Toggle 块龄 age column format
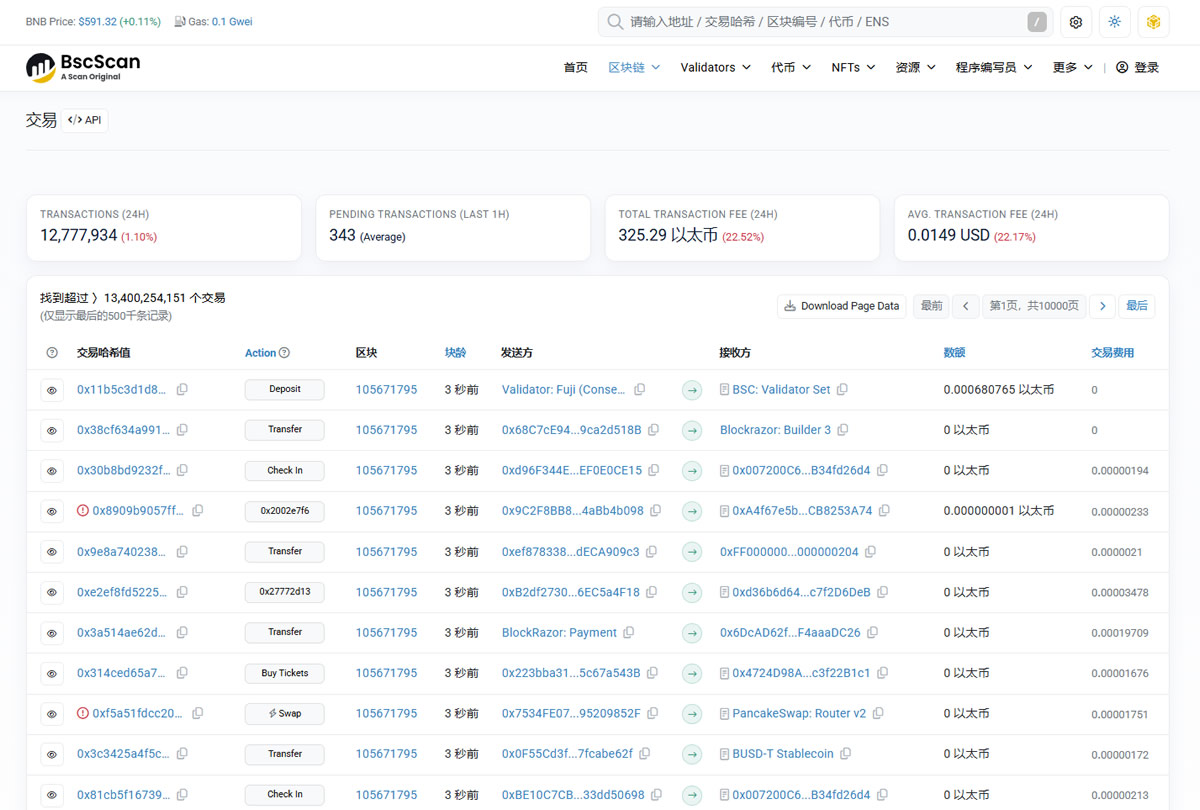Viewport: 1200px width, 810px height. point(456,353)
